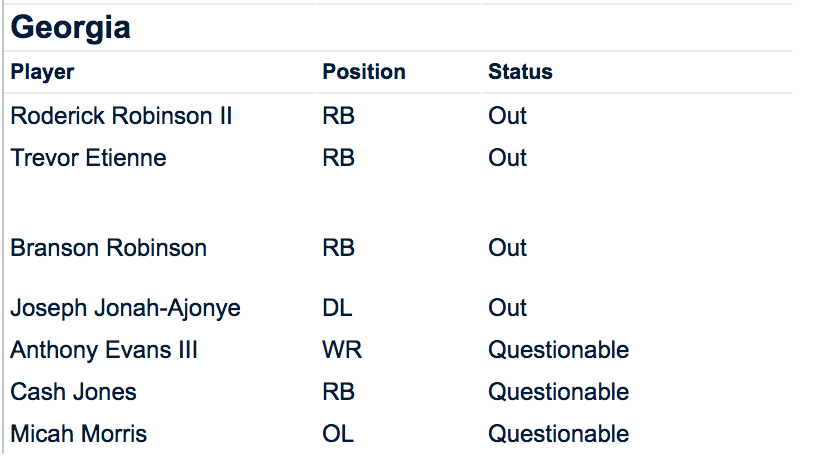Click the RB position for Roderick Robinson II
This screenshot has width=834, height=458.
pos(338,116)
